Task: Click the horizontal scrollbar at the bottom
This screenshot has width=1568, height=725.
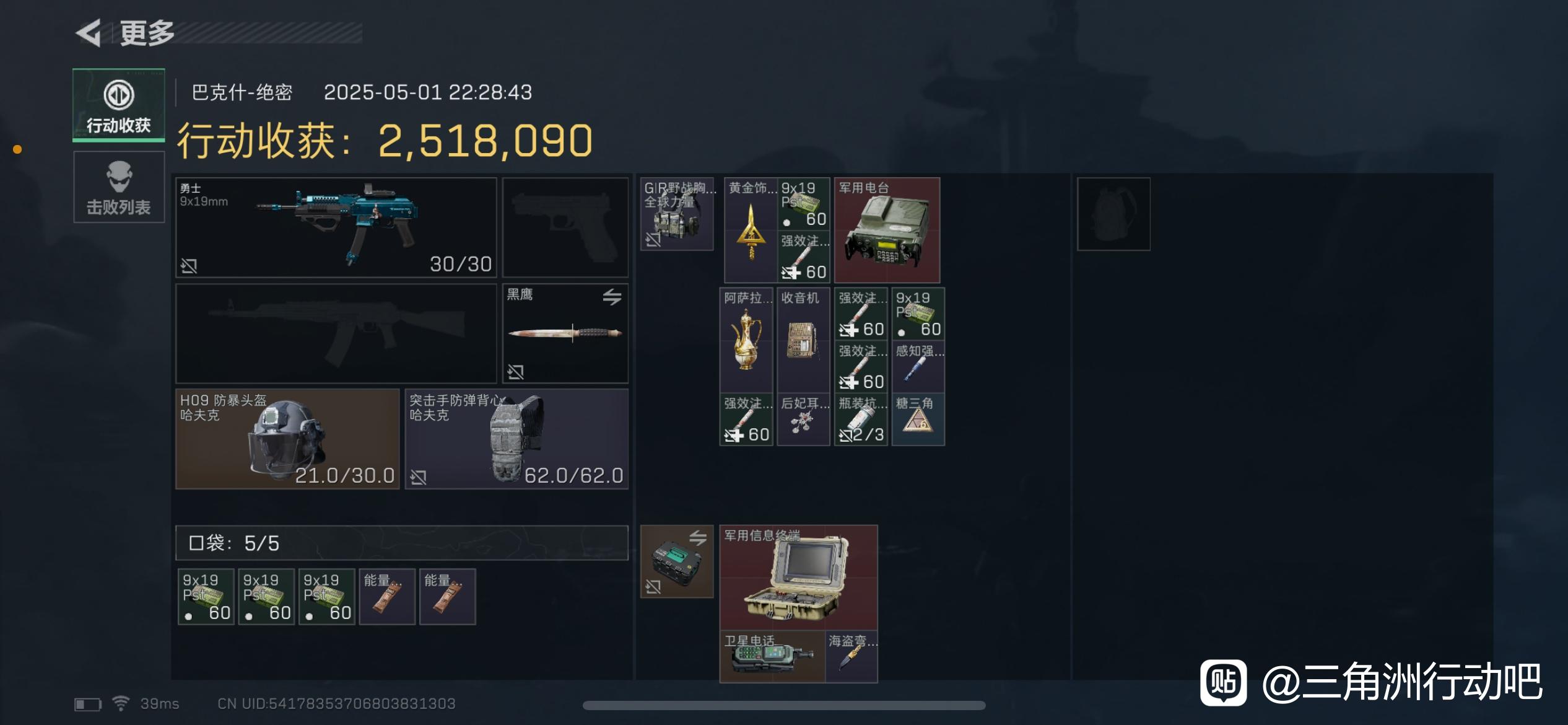Action: (x=784, y=705)
